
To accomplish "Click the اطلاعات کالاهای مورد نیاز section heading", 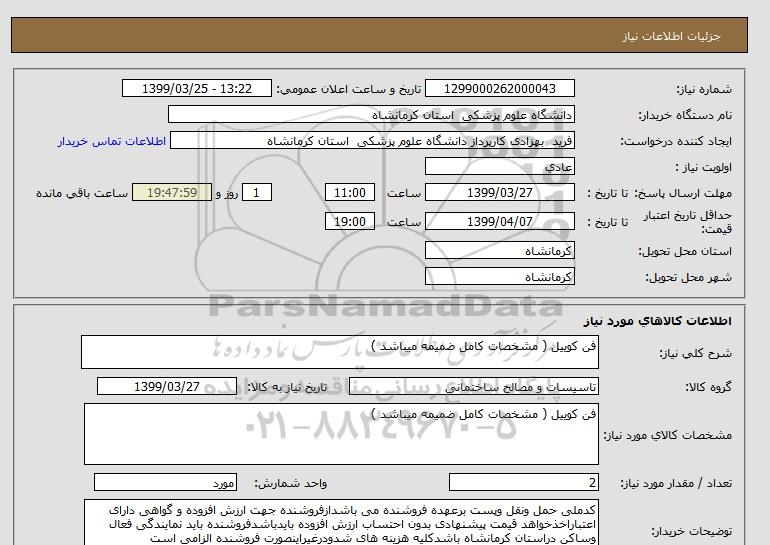I will pyautogui.click(x=658, y=321).
